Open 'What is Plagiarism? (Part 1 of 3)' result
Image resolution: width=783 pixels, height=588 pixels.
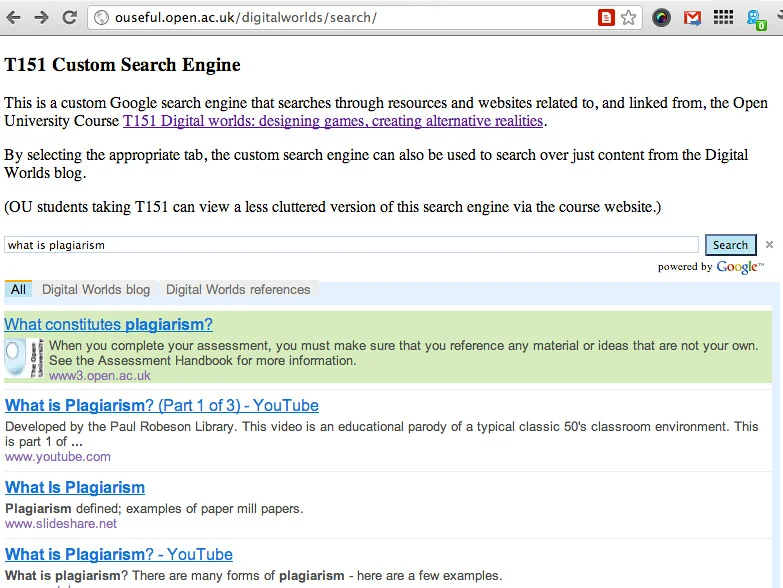[x=162, y=406]
